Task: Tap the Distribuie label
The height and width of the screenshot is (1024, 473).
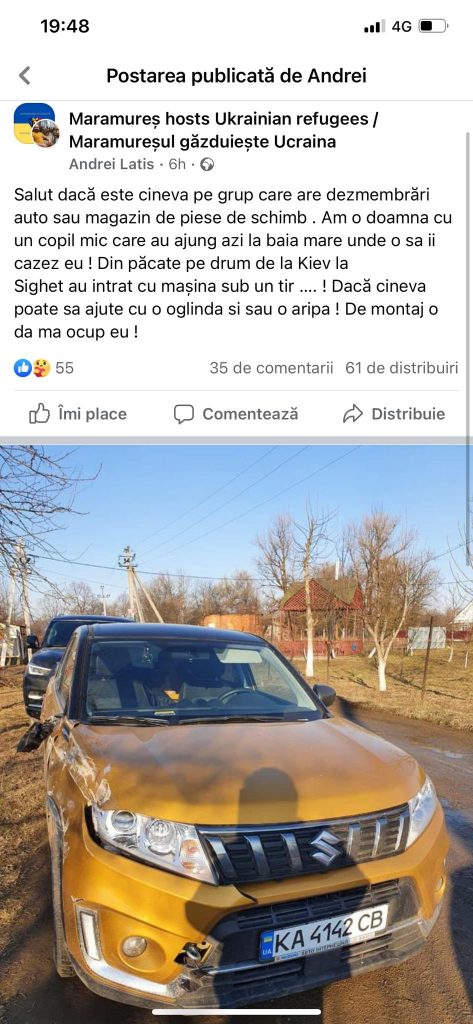Action: coord(408,414)
